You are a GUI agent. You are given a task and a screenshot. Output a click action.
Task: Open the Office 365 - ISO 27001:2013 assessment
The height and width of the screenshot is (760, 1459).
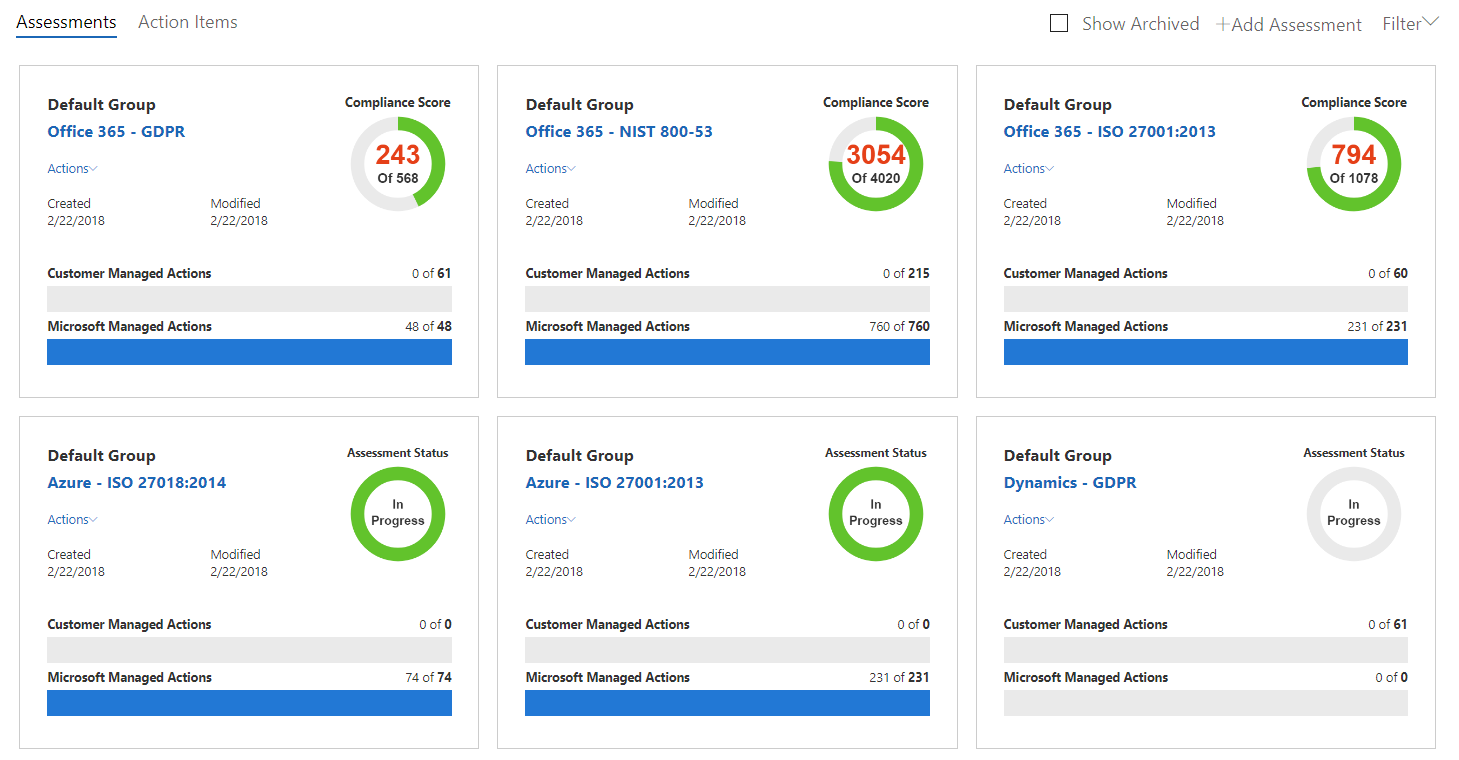pos(1110,131)
